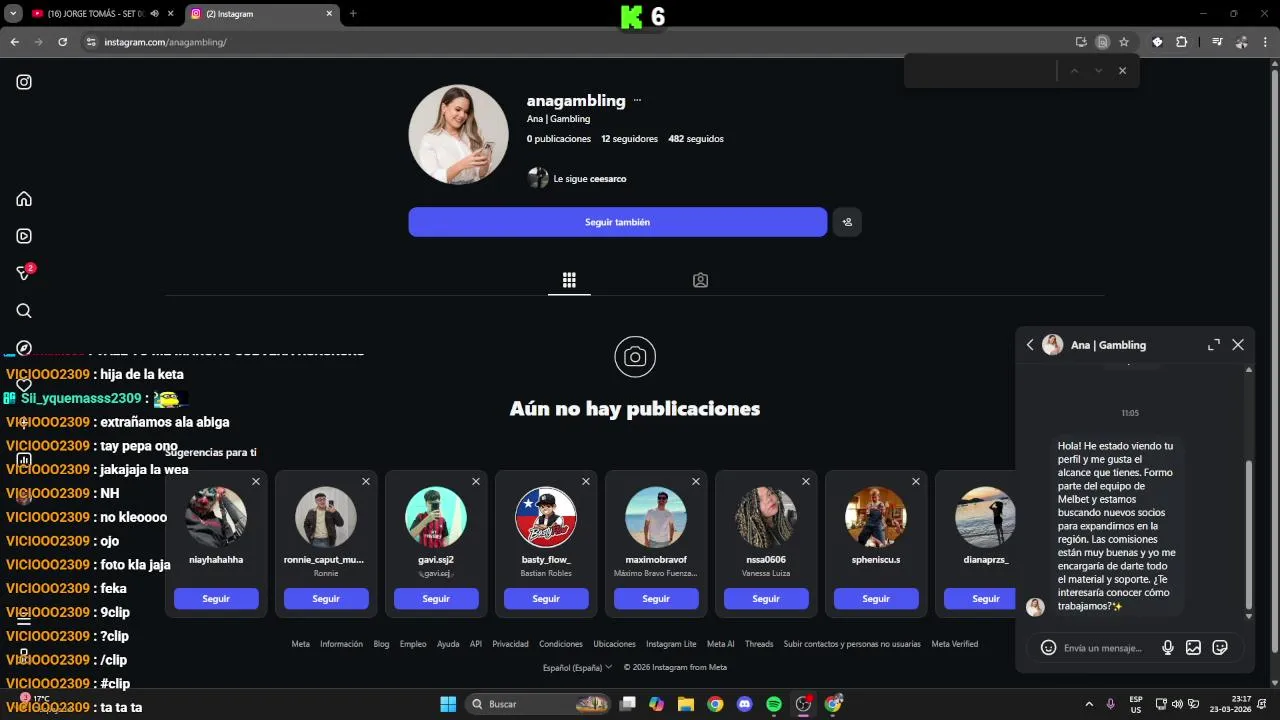Open 12 seguidores list
Image resolution: width=1280 pixels, height=720 pixels.
point(629,139)
